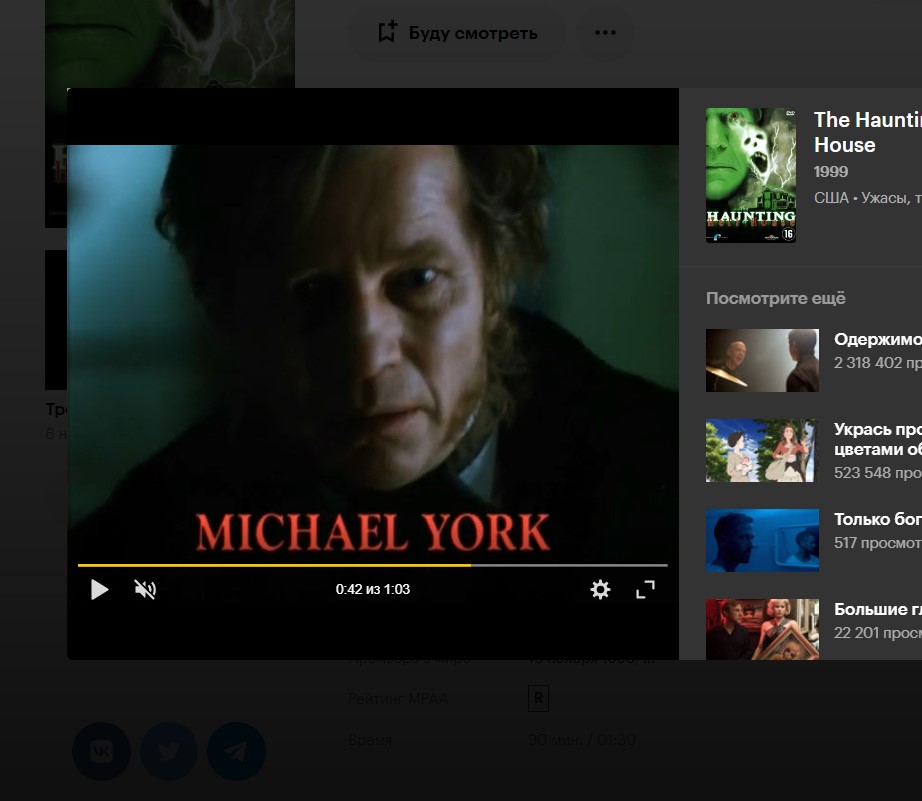Click the Посмотрите ещё heading
922x801 pixels.
(x=776, y=298)
